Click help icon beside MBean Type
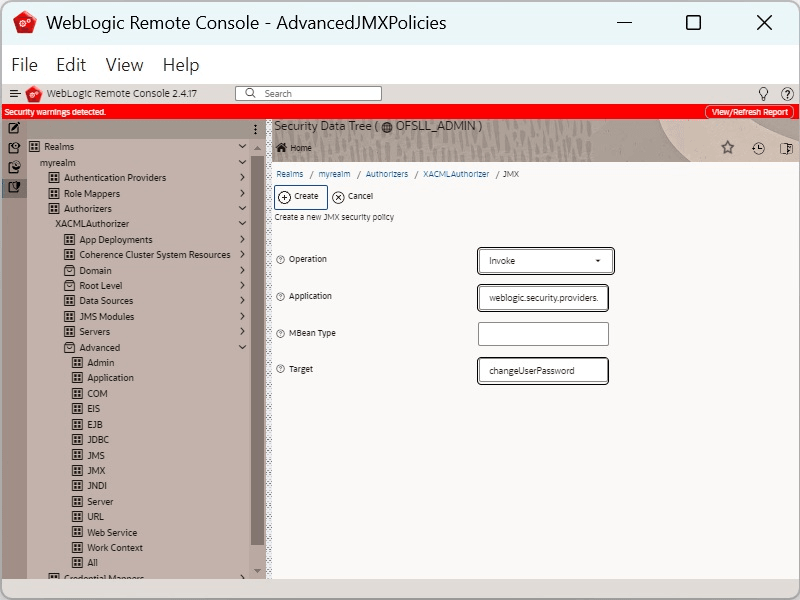Screen dimensions: 800x600 point(280,334)
